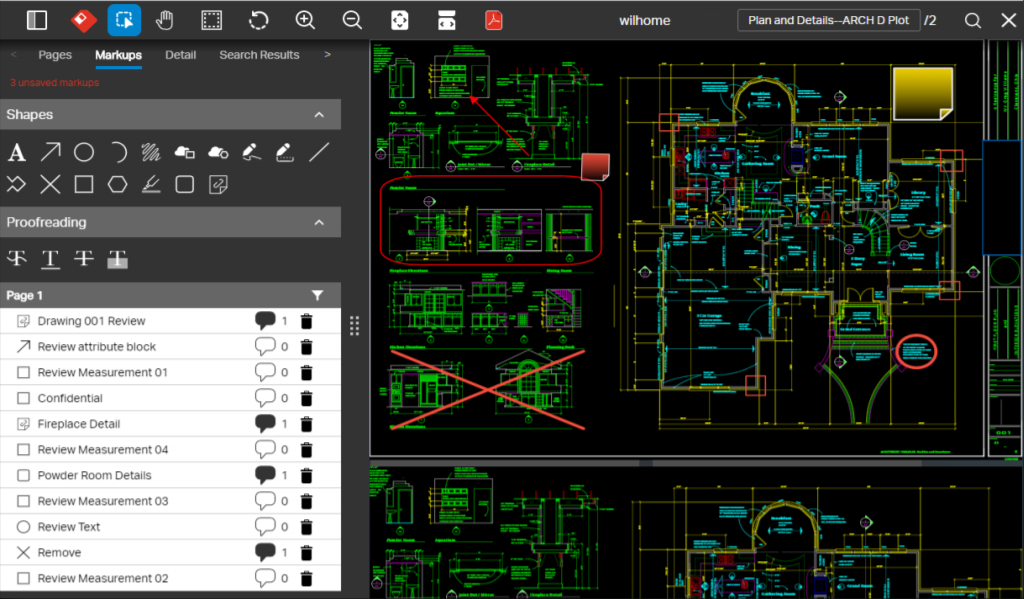This screenshot has height=599, width=1024.
Task: Export using the PDF icon
Action: click(x=493, y=20)
